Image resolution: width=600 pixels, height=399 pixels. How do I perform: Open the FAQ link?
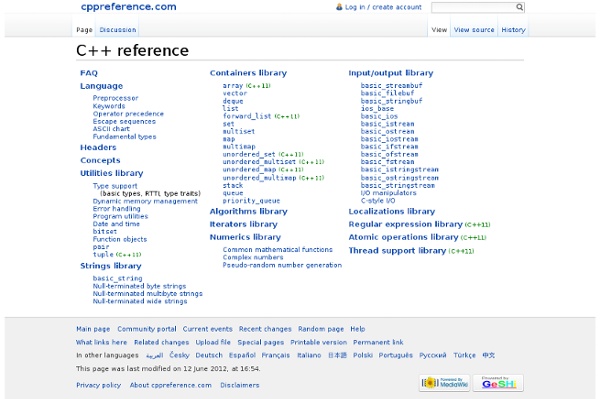89,73
